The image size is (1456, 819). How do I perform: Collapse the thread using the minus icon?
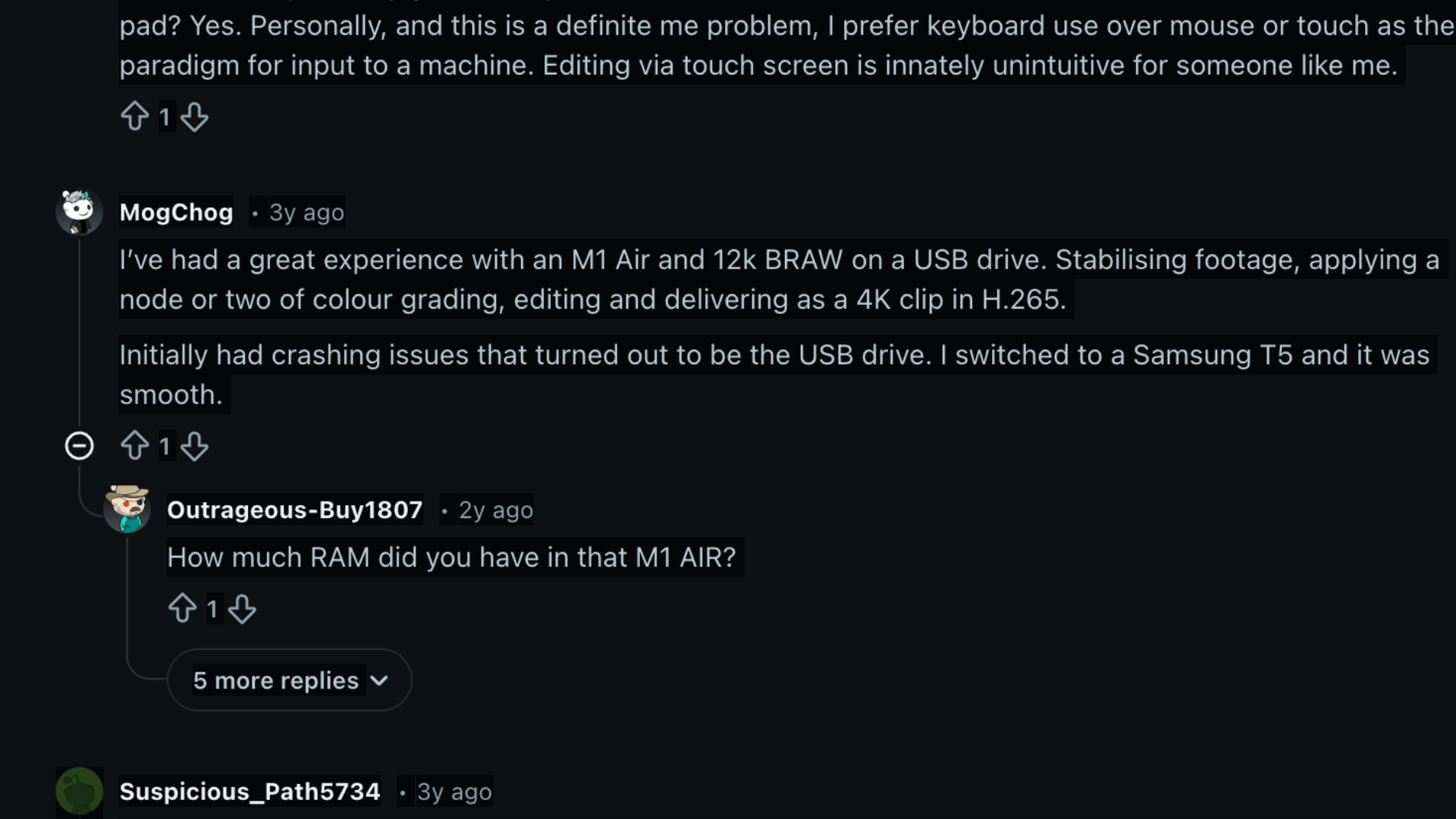click(x=80, y=446)
